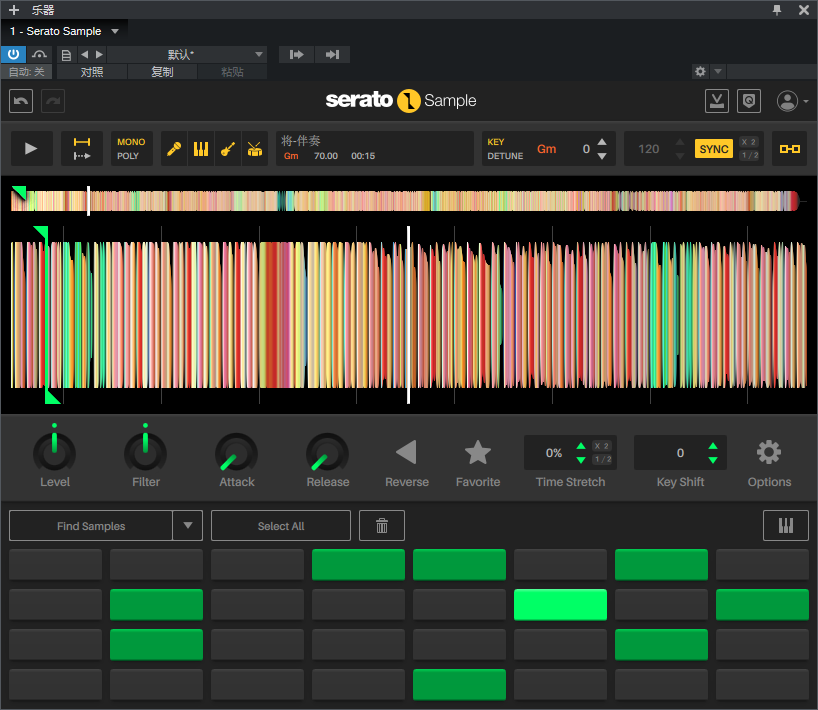Viewport: 818px width, 710px height.
Task: Pin the plugin window with the pushpin icon
Action: pyautogui.click(x=777, y=10)
